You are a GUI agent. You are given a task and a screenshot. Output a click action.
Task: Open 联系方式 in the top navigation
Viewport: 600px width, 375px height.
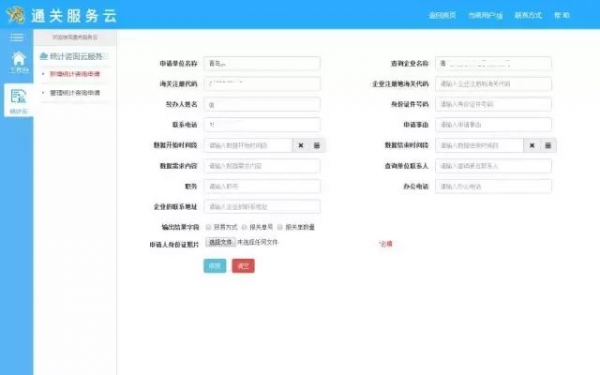pos(528,15)
